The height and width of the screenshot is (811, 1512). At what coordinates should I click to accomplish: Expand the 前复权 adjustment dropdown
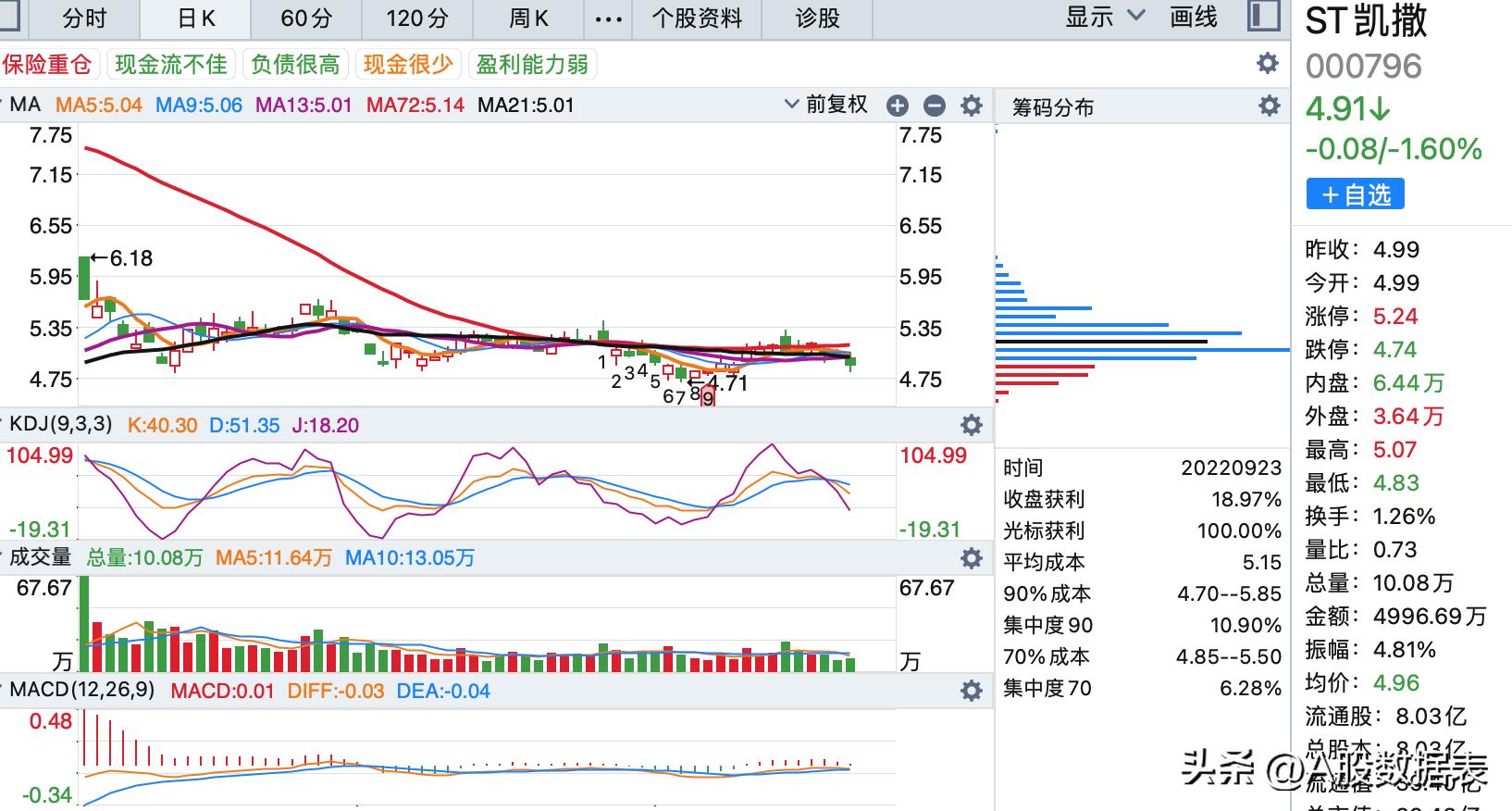click(x=825, y=105)
